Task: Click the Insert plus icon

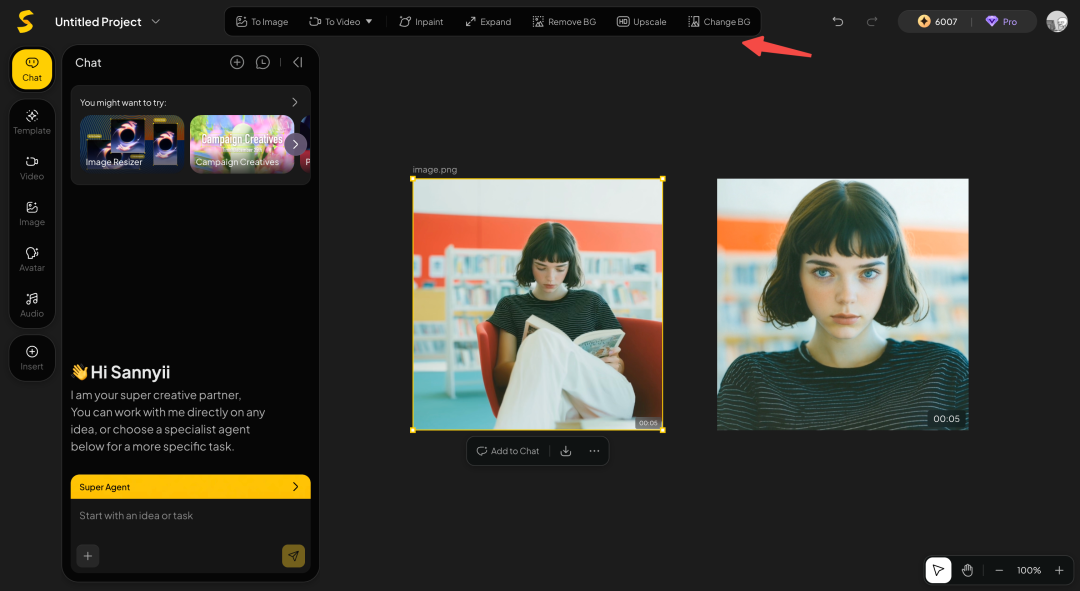Action: 32,352
